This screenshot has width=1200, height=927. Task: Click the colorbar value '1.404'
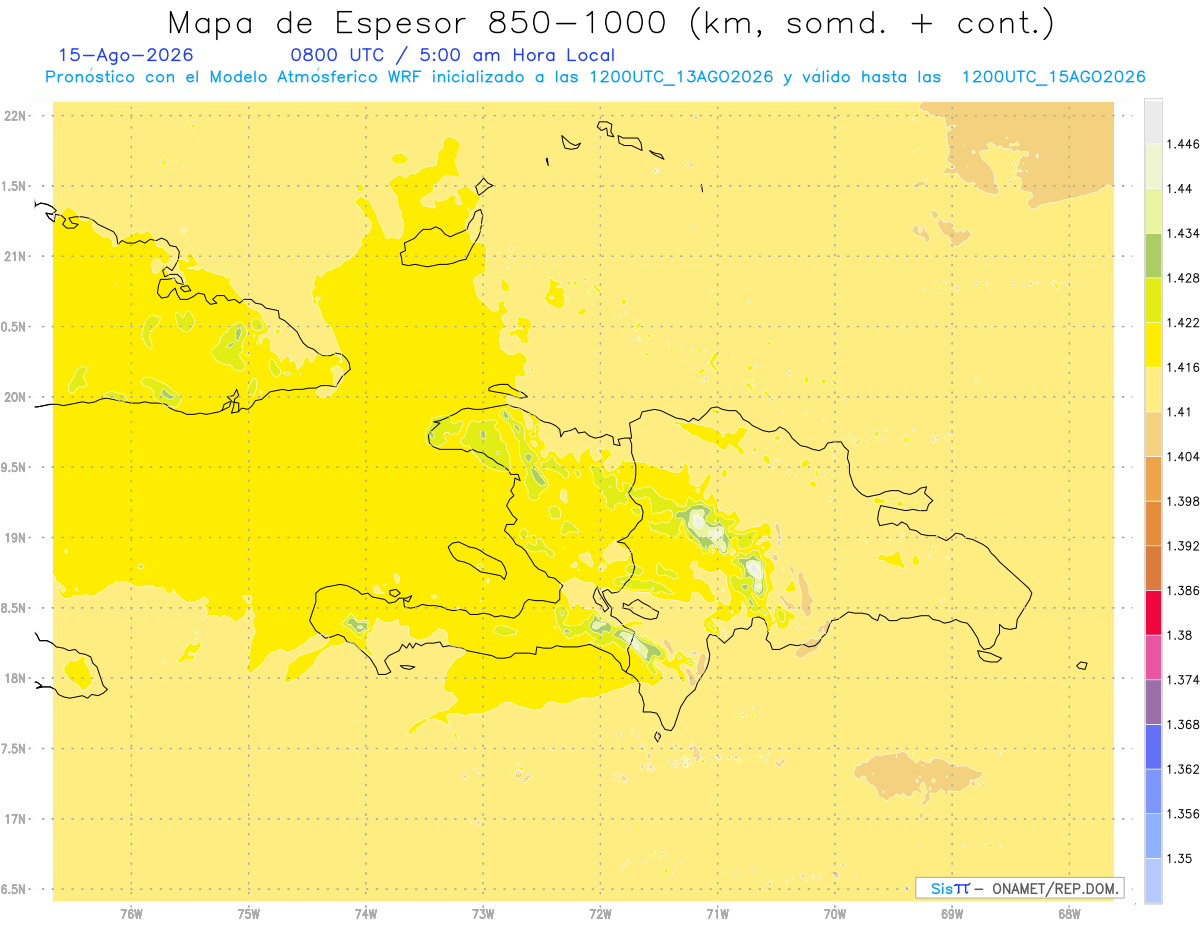pyautogui.click(x=1183, y=456)
